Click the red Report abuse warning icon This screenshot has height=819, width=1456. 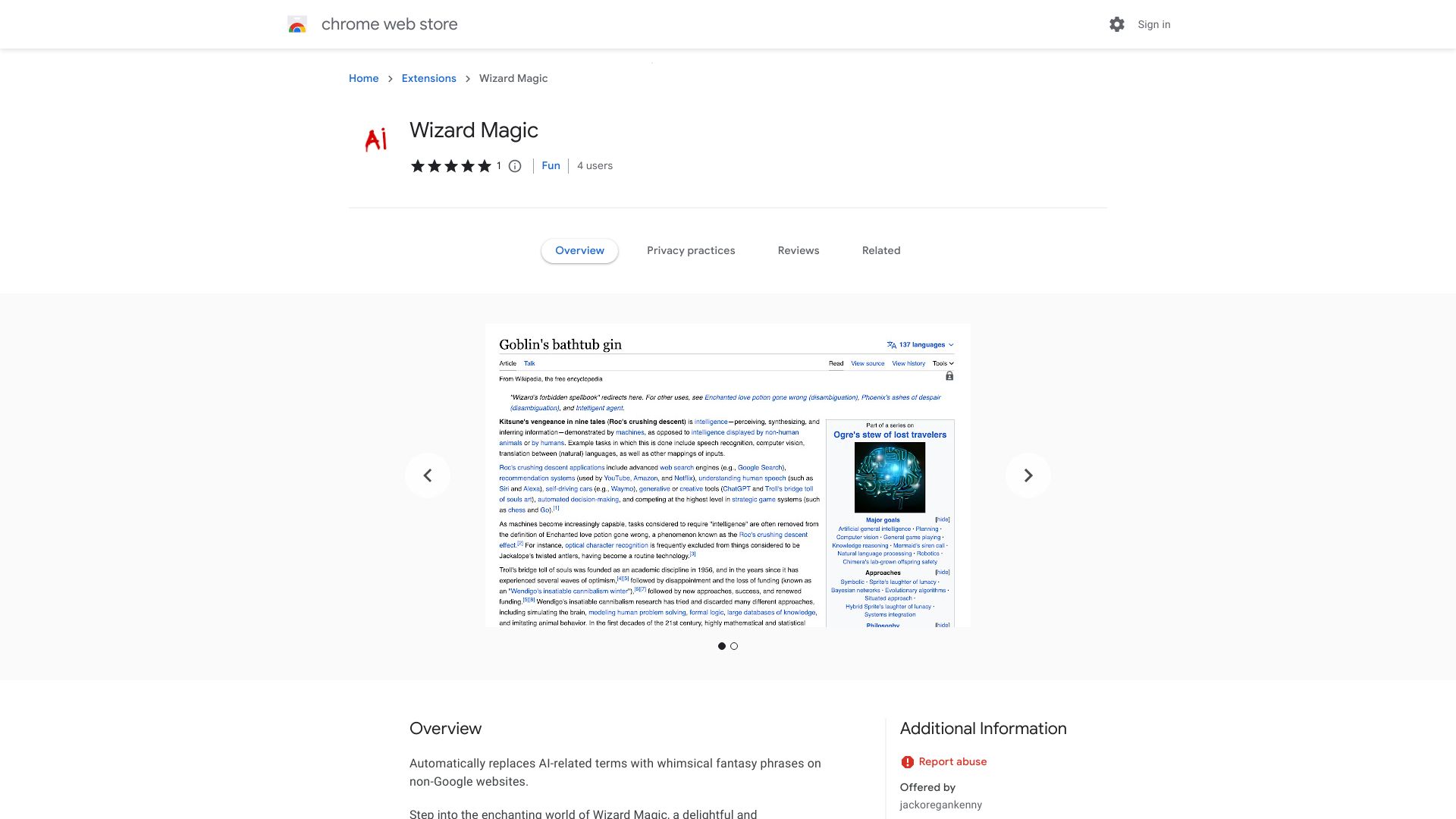tap(907, 762)
